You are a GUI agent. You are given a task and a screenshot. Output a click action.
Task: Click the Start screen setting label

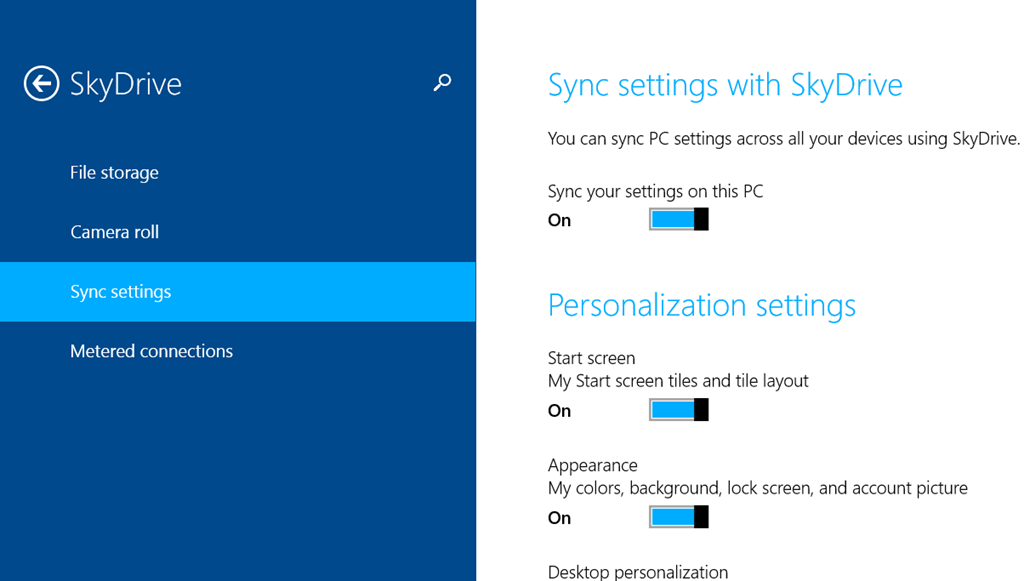(x=592, y=358)
